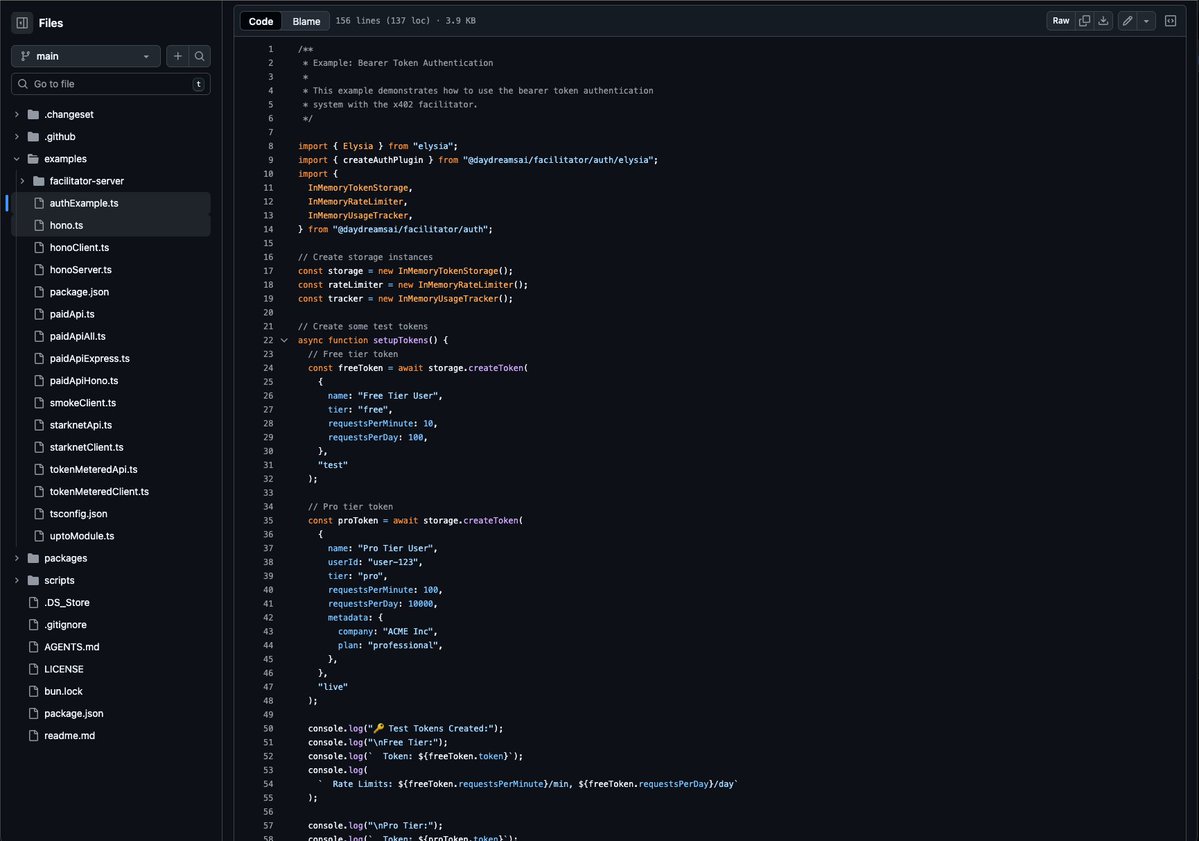Open authExample.ts file
1199x841 pixels.
tap(84, 203)
